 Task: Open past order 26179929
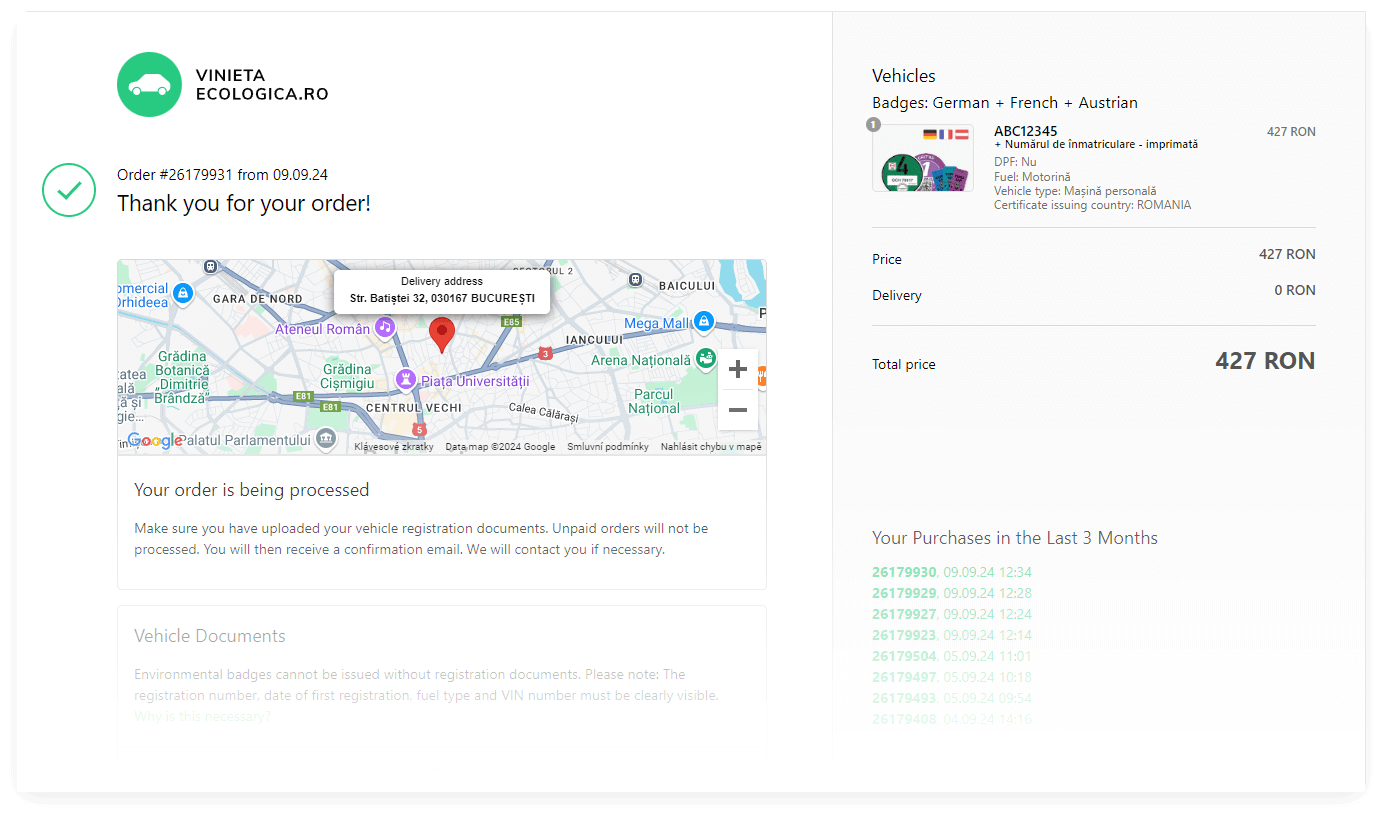click(904, 593)
